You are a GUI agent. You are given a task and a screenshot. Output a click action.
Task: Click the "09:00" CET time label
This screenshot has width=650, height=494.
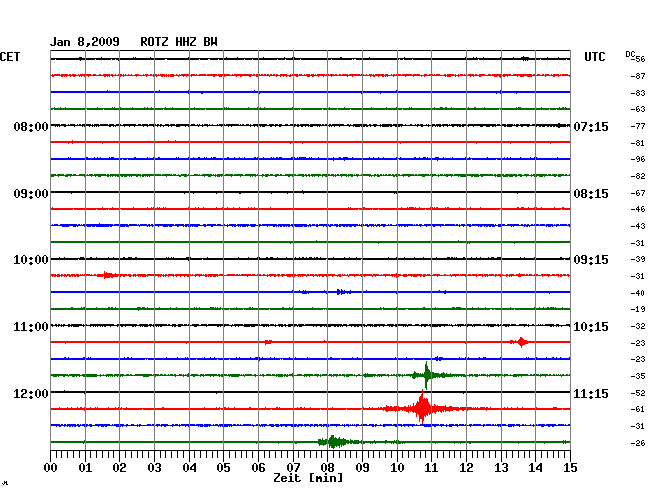point(31,194)
